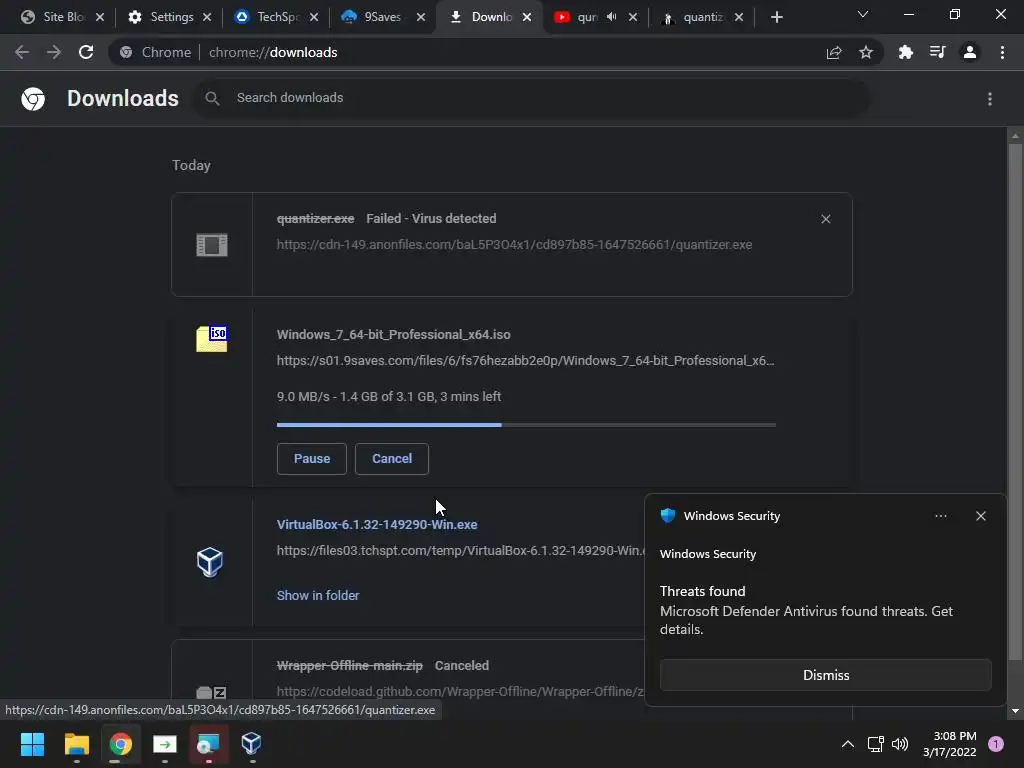Open the VirtualBox icon in the taskbar

[251, 743]
